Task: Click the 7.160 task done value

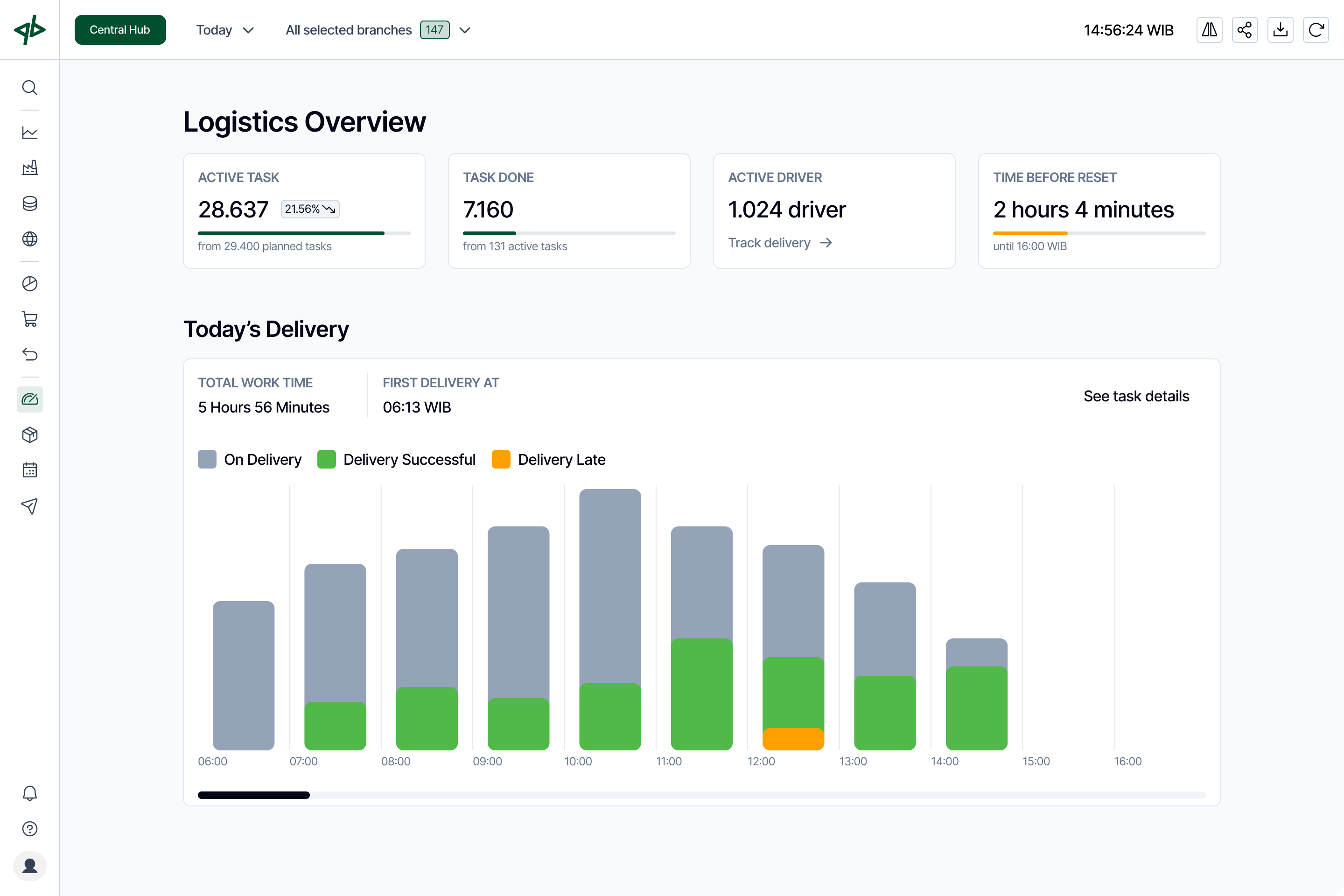Action: pyautogui.click(x=489, y=210)
